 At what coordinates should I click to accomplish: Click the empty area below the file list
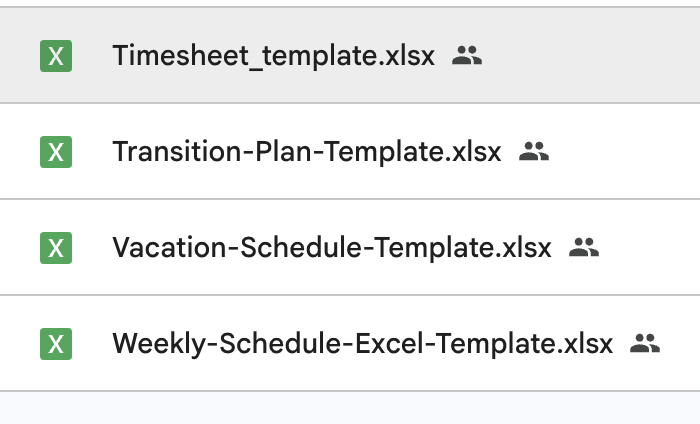(x=350, y=408)
